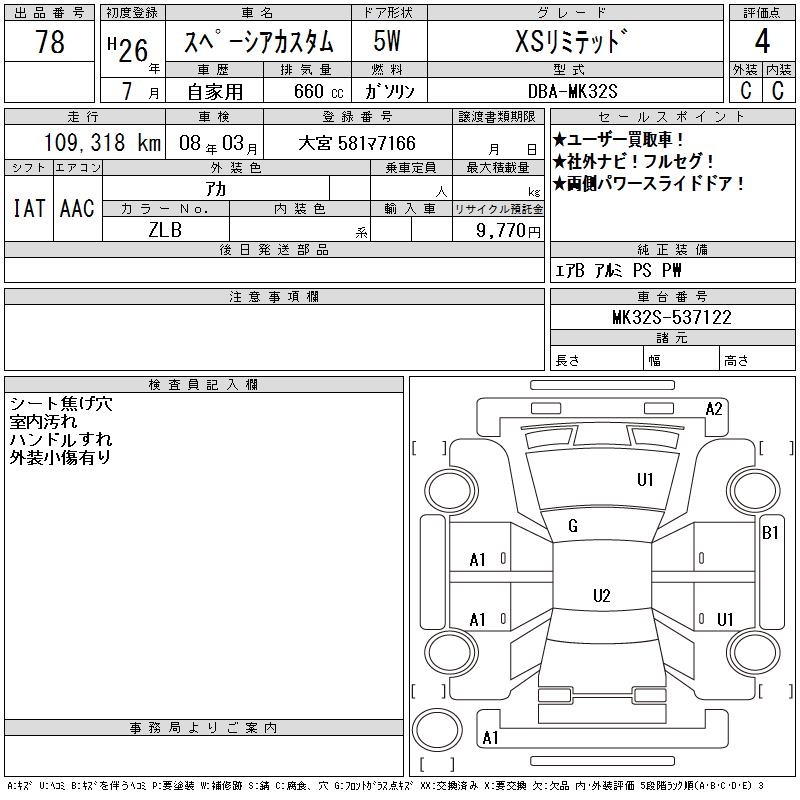Click the 幅 dimension field
Screen dimensions: 800x800
click(x=681, y=359)
